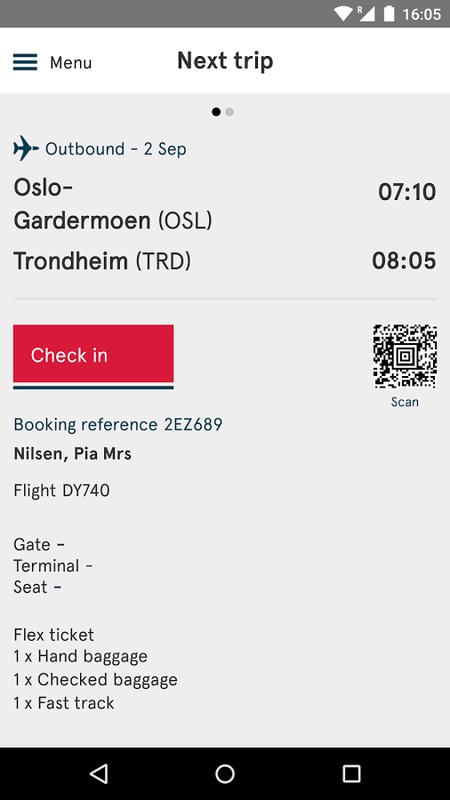Image resolution: width=450 pixels, height=800 pixels.
Task: Select the first page indicator dot
Action: click(216, 112)
